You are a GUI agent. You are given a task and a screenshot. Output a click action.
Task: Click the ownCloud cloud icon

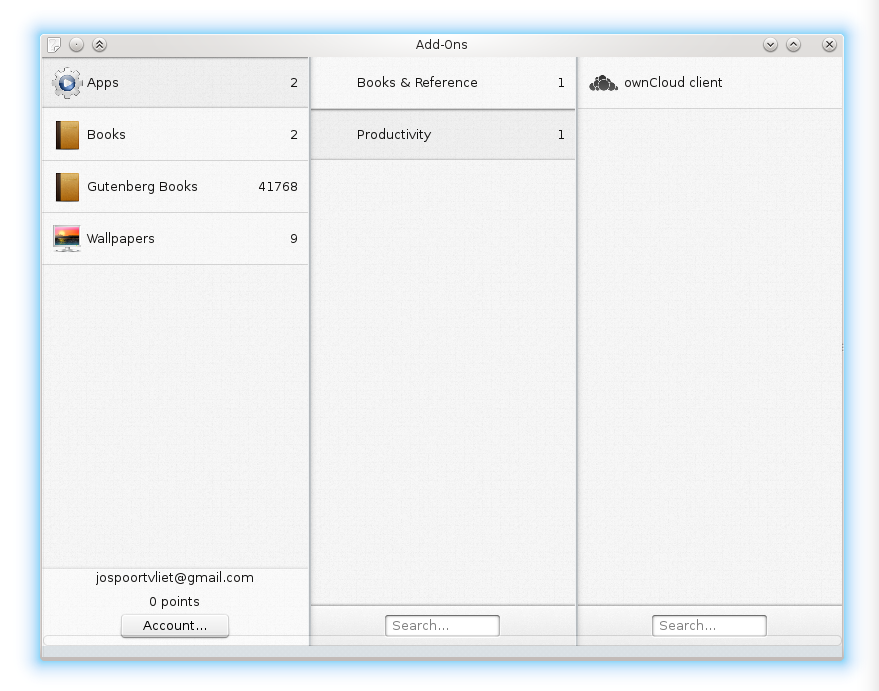click(603, 83)
